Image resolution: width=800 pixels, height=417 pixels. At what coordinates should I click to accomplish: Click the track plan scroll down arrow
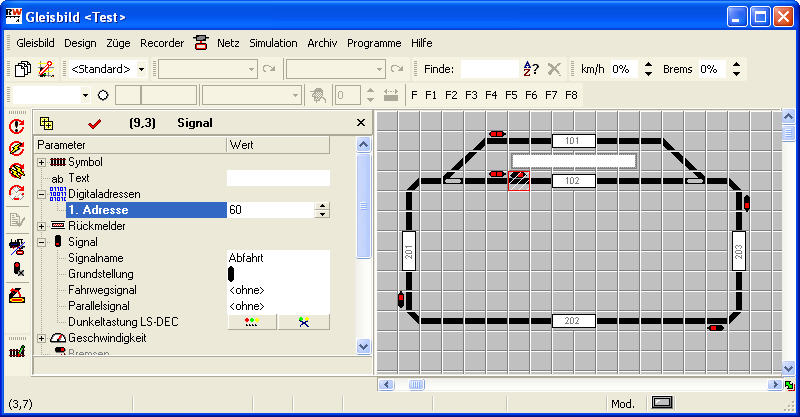click(x=788, y=368)
